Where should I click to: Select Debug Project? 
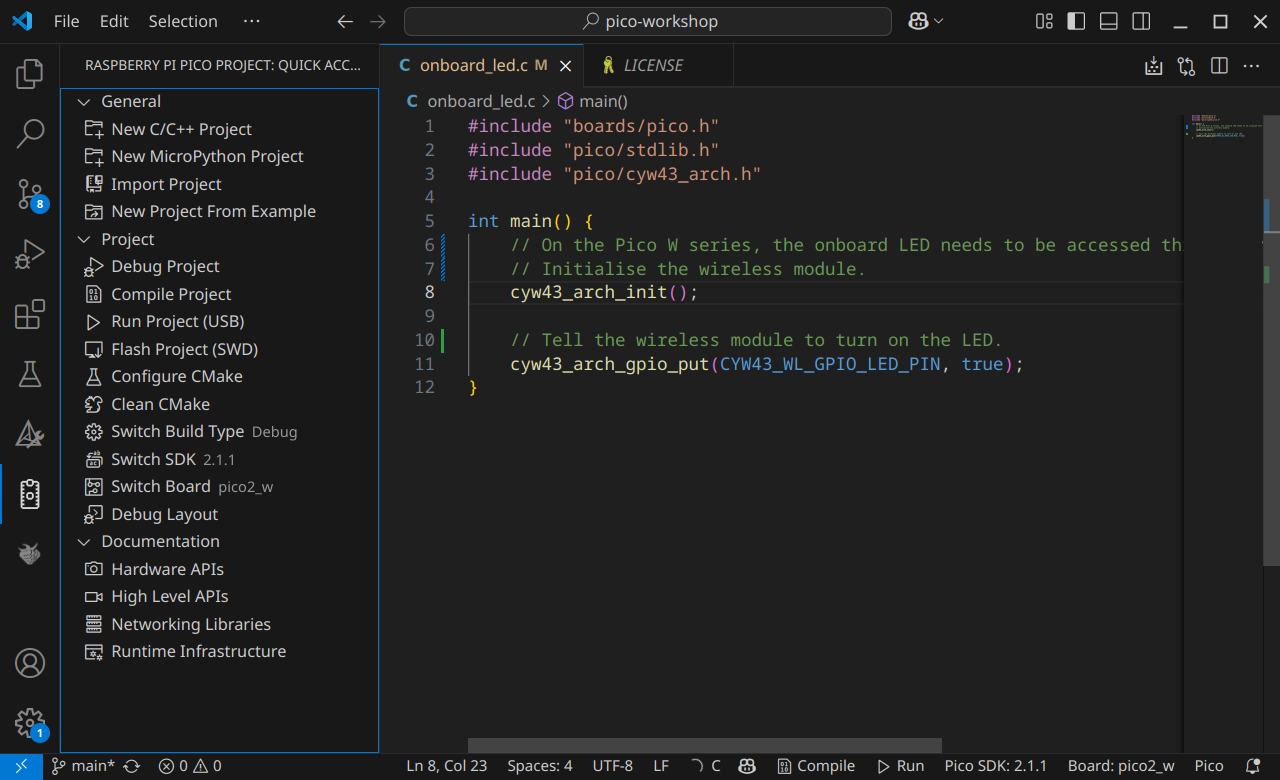[219, 266]
